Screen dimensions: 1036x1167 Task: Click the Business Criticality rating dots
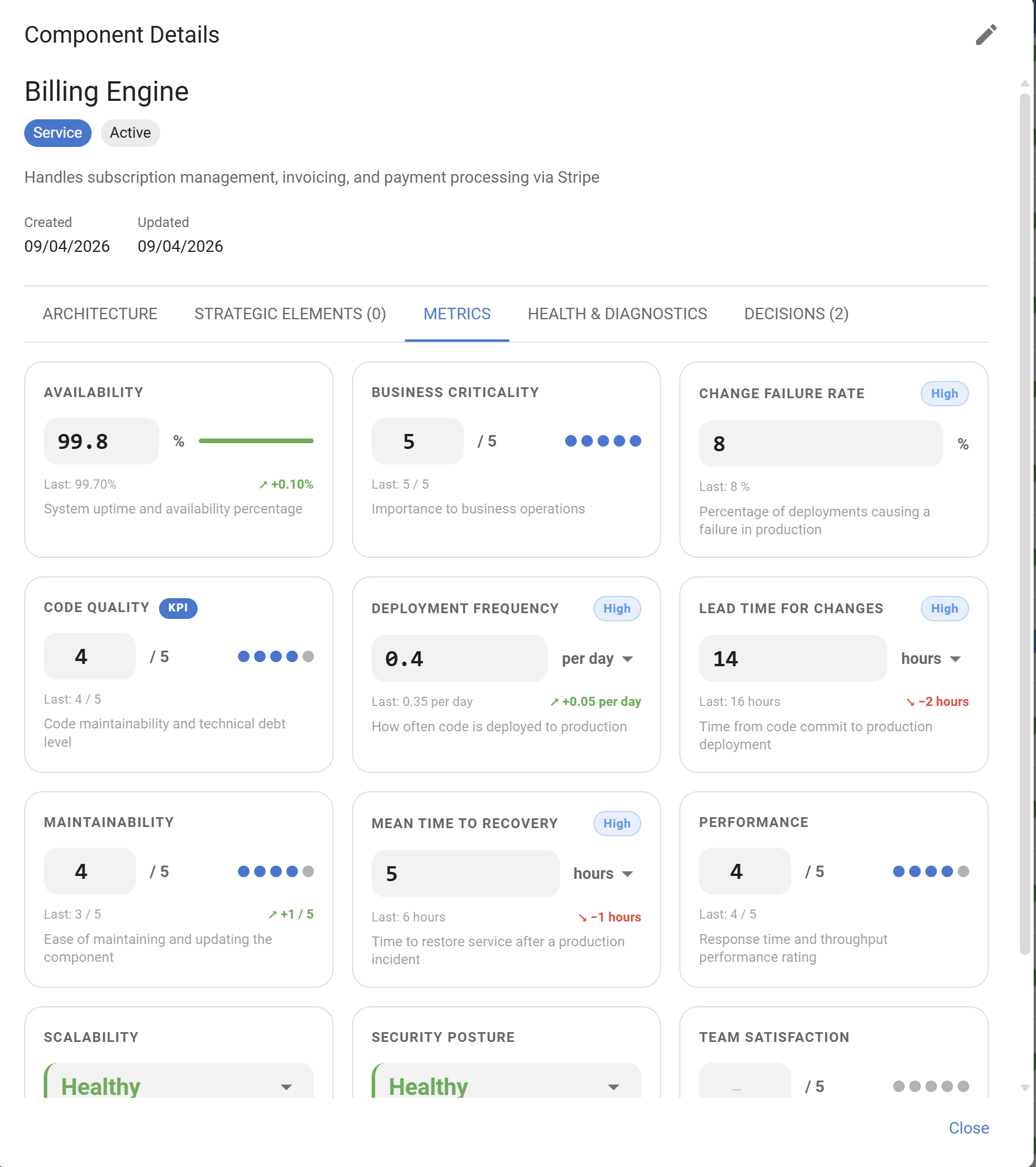click(603, 441)
